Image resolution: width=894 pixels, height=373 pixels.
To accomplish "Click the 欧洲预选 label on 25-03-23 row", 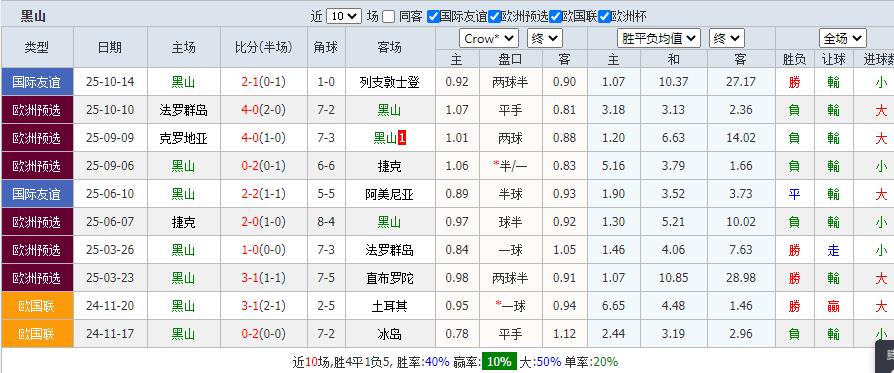I will pos(37,277).
